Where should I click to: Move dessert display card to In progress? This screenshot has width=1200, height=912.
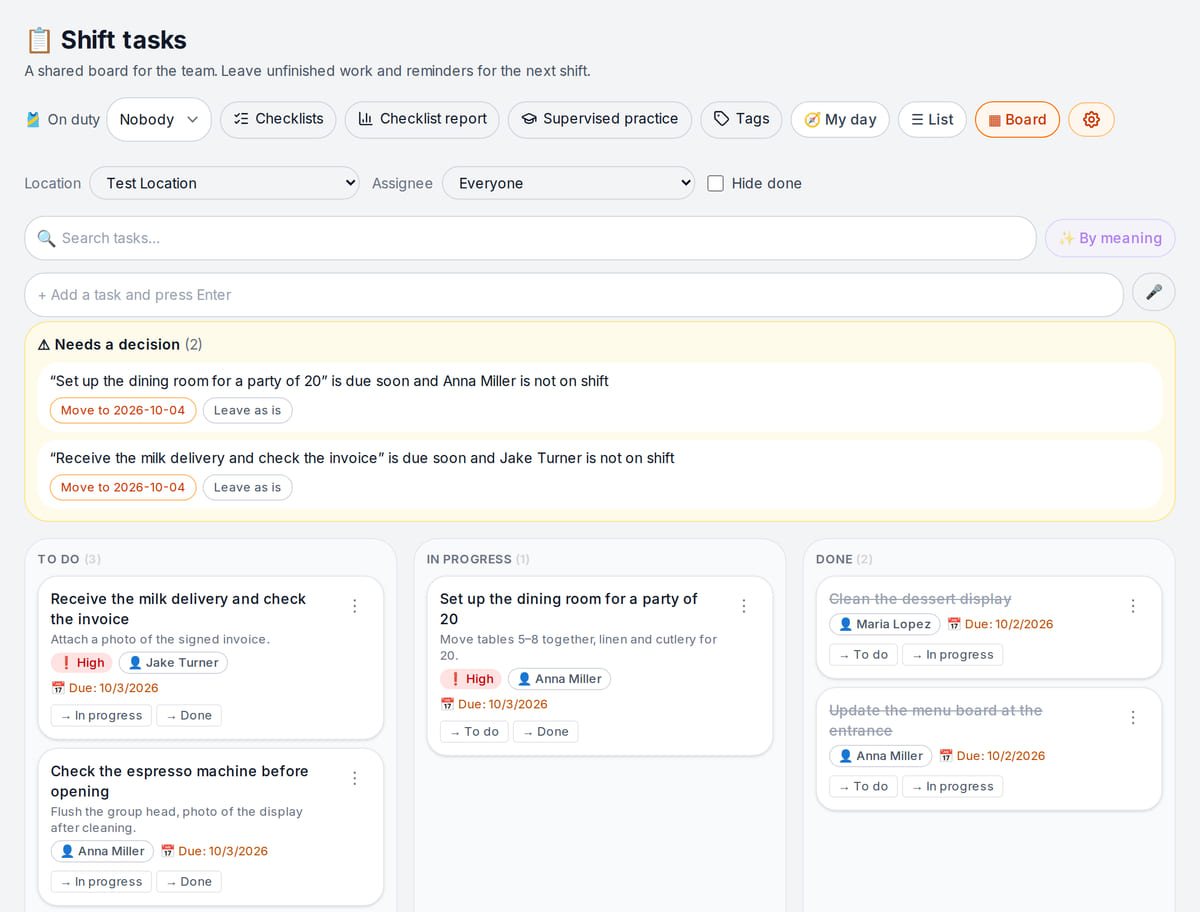click(952, 654)
